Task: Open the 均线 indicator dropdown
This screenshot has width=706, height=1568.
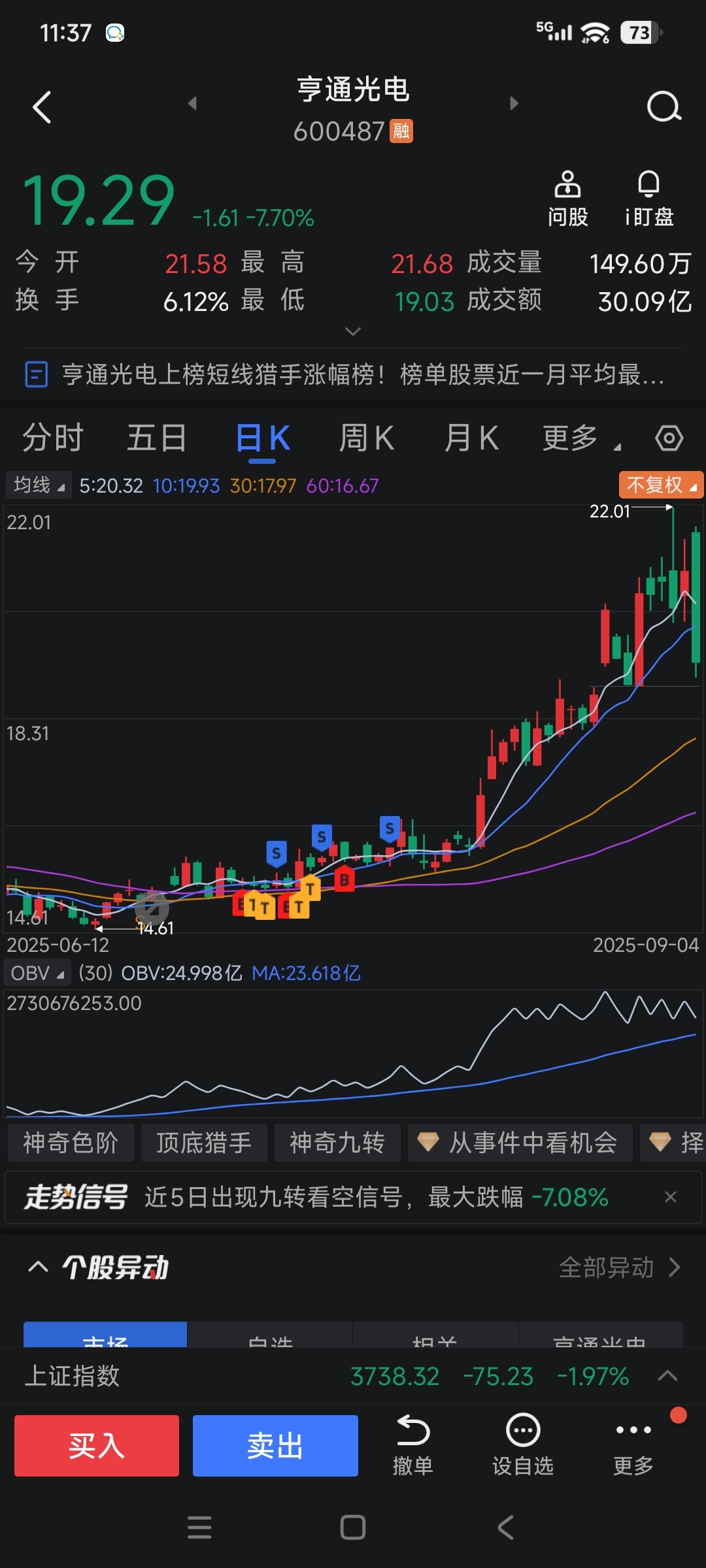Action: 39,485
